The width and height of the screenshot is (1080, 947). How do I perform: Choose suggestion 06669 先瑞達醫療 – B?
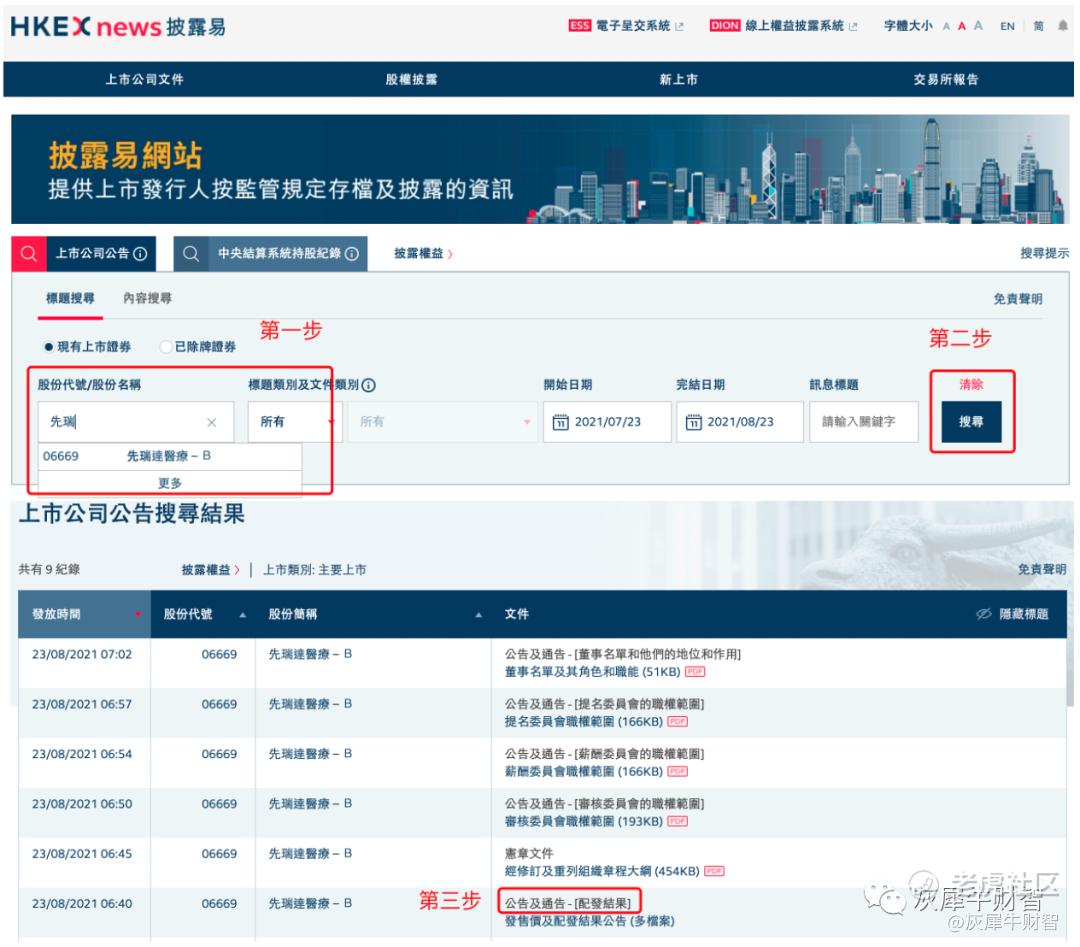(170, 456)
